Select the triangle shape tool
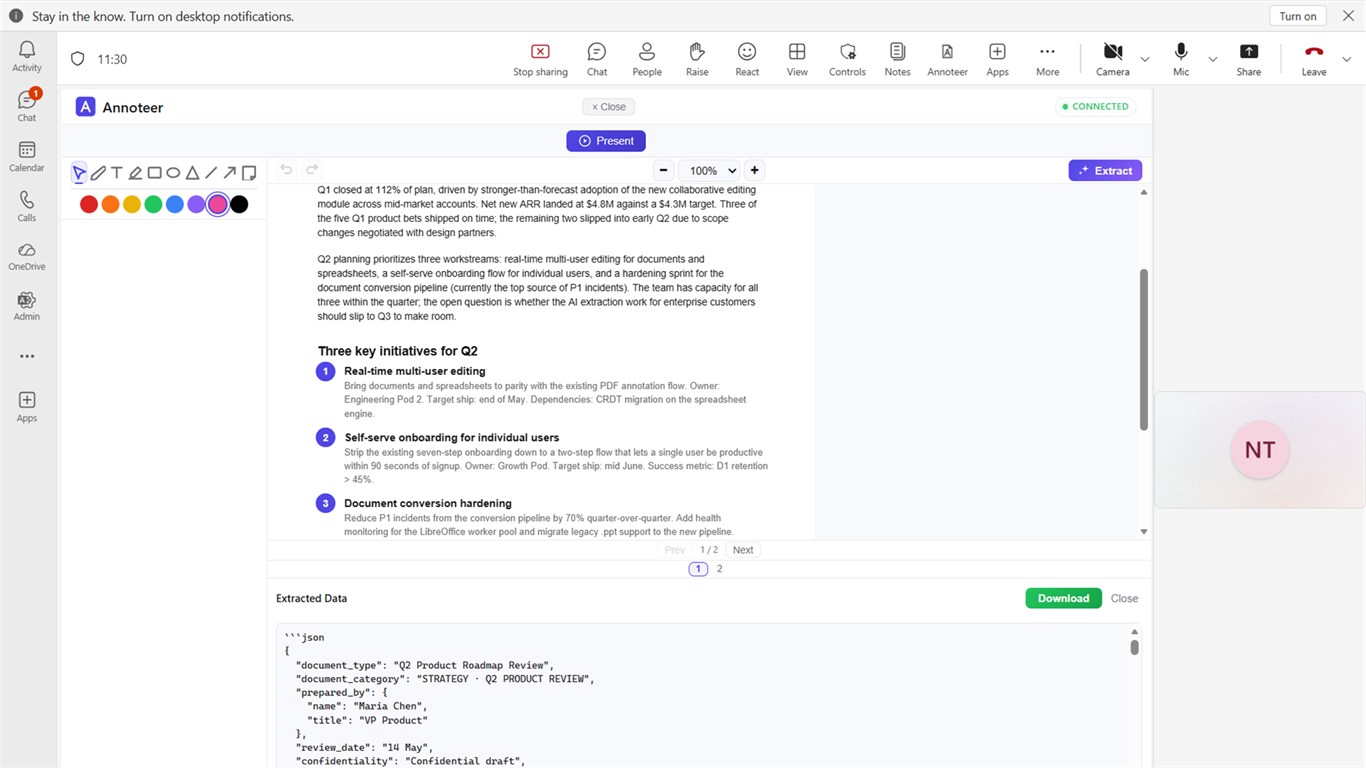The height and width of the screenshot is (768, 1366). click(192, 173)
